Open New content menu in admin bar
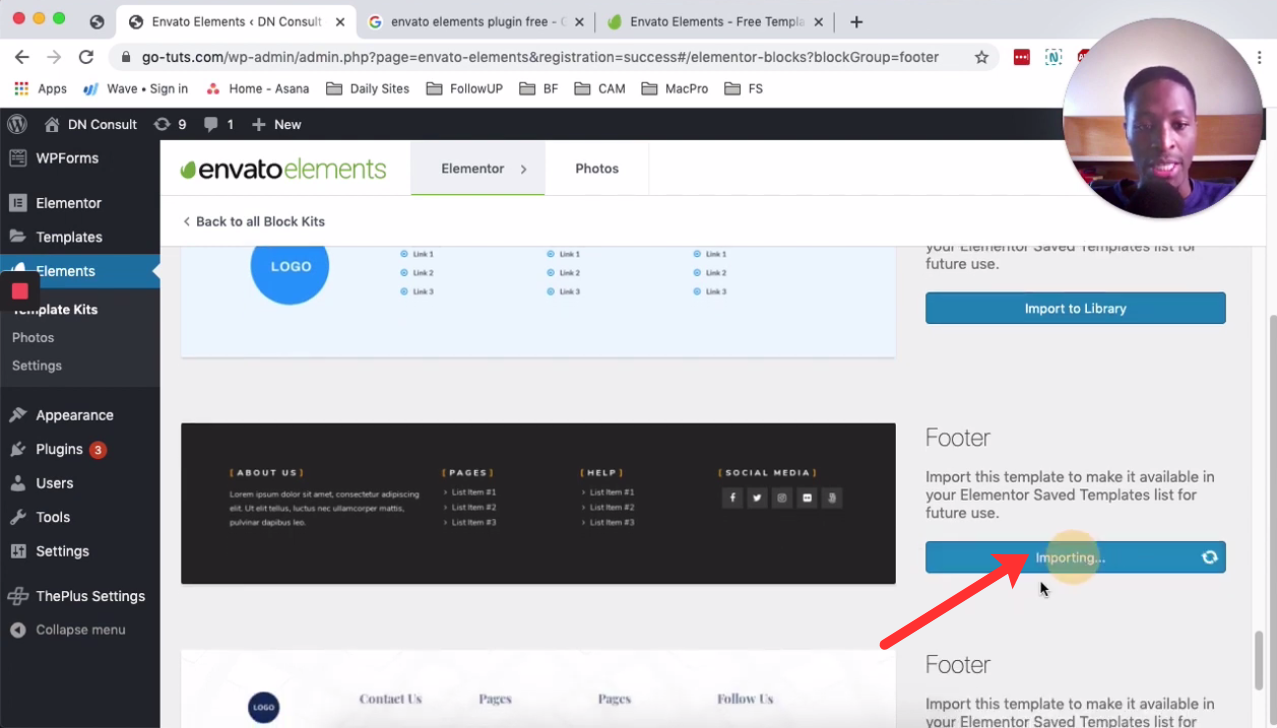This screenshot has width=1277, height=728. click(276, 124)
